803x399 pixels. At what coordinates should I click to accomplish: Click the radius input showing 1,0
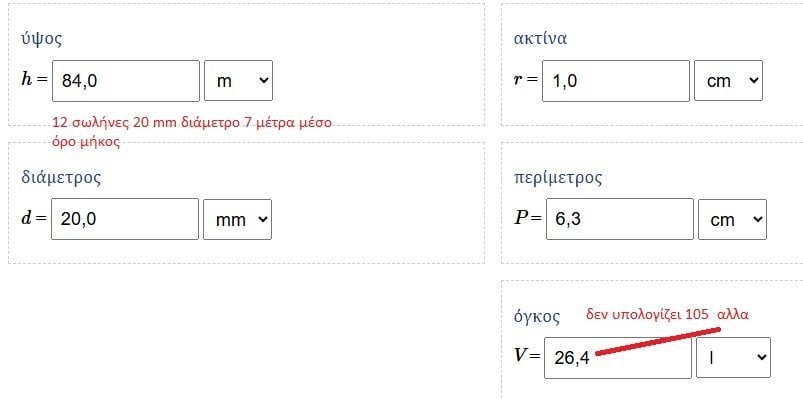click(x=616, y=81)
